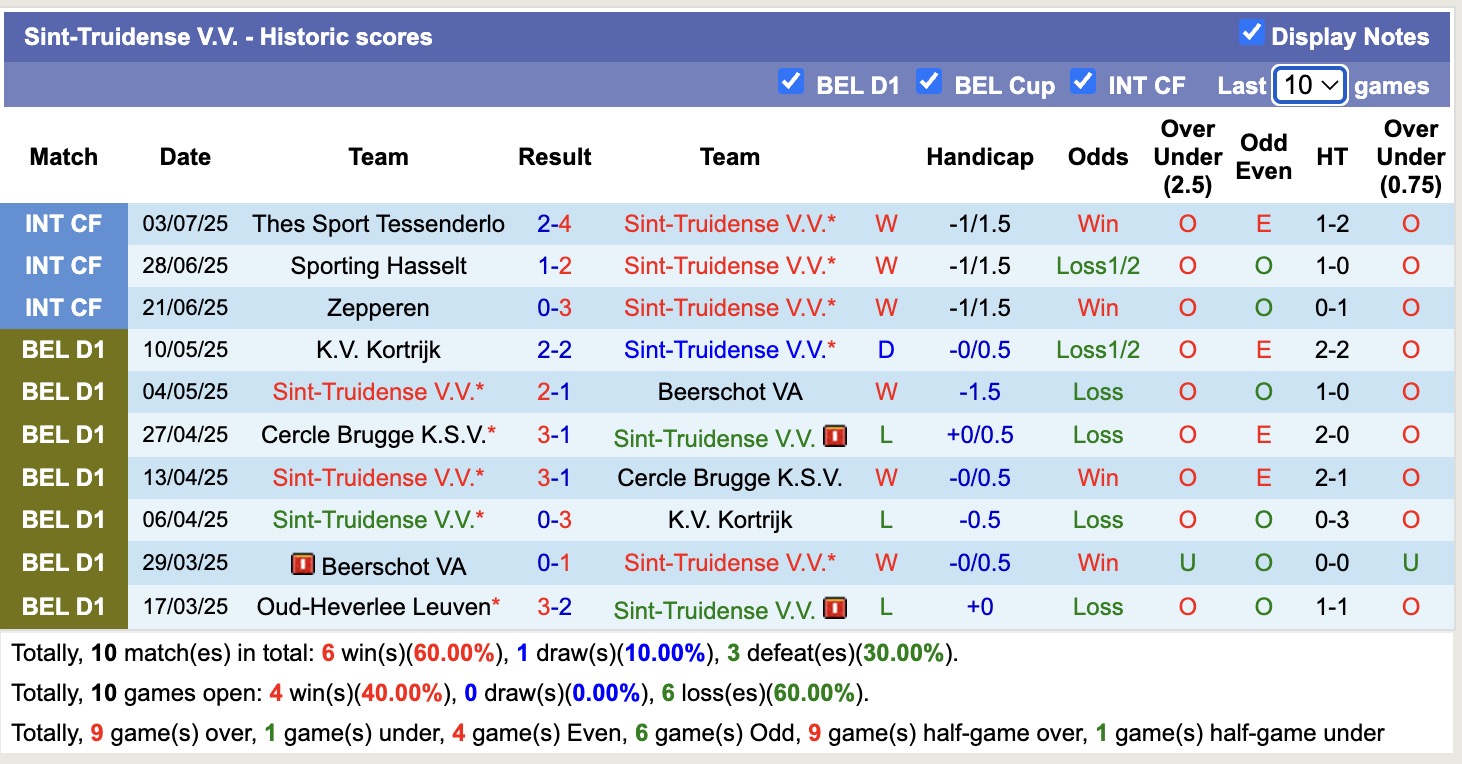This screenshot has height=764, width=1462.
Task: Uncheck the BEL D1 filter
Action: [x=791, y=84]
